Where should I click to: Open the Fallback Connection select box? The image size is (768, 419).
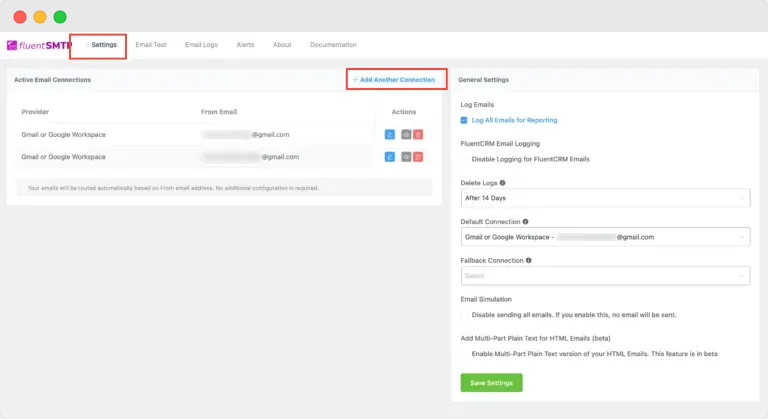pos(604,276)
